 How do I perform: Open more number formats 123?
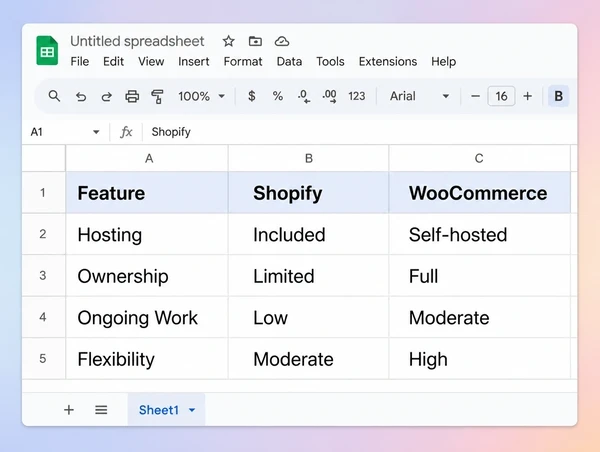click(x=357, y=96)
